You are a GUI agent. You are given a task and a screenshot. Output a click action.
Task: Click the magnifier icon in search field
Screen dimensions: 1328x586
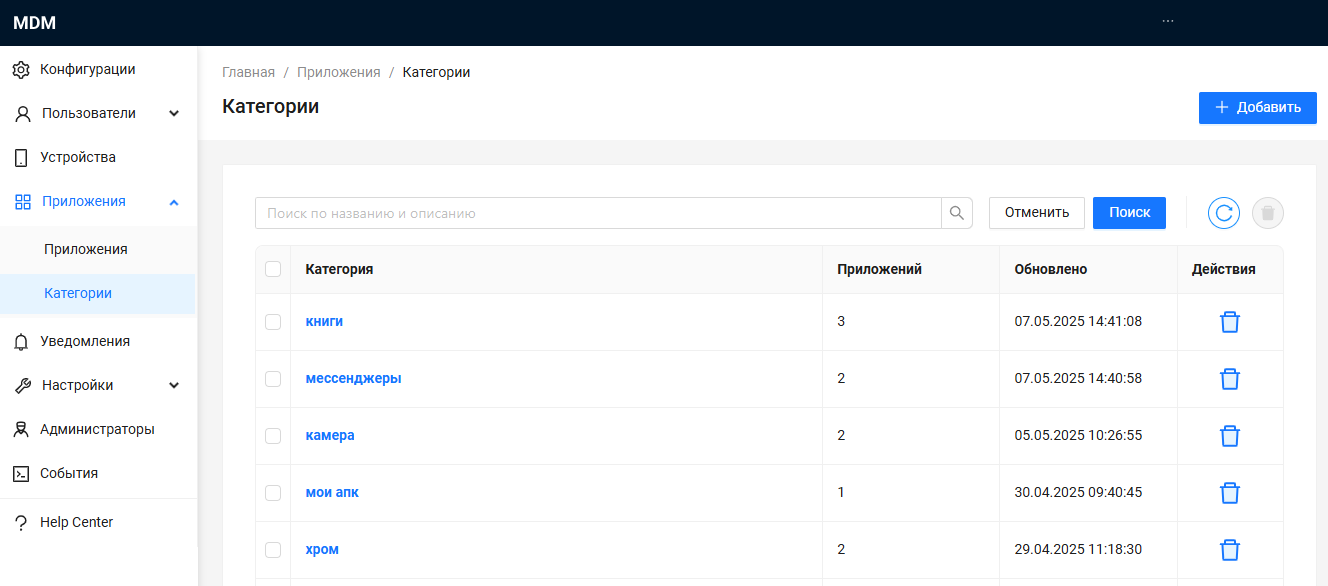[957, 213]
